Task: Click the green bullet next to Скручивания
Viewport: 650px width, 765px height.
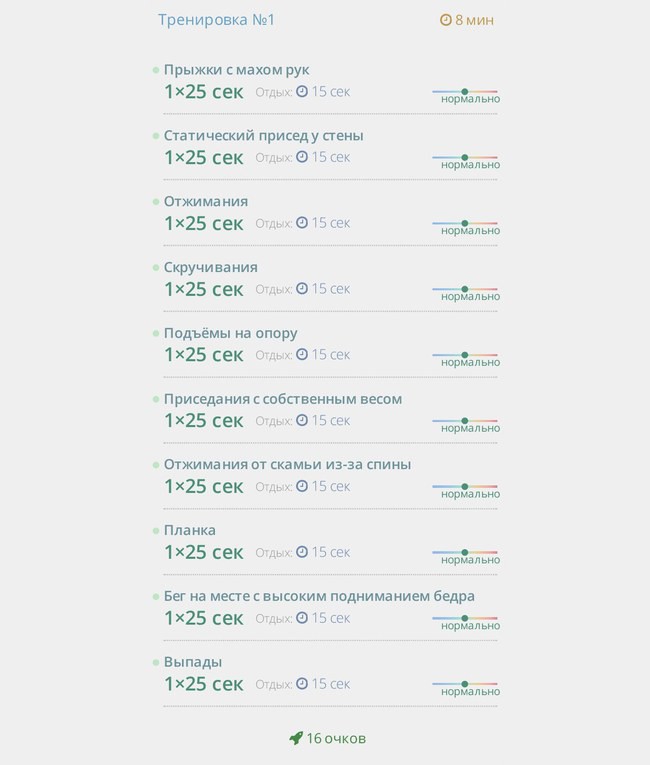Action: 156,267
